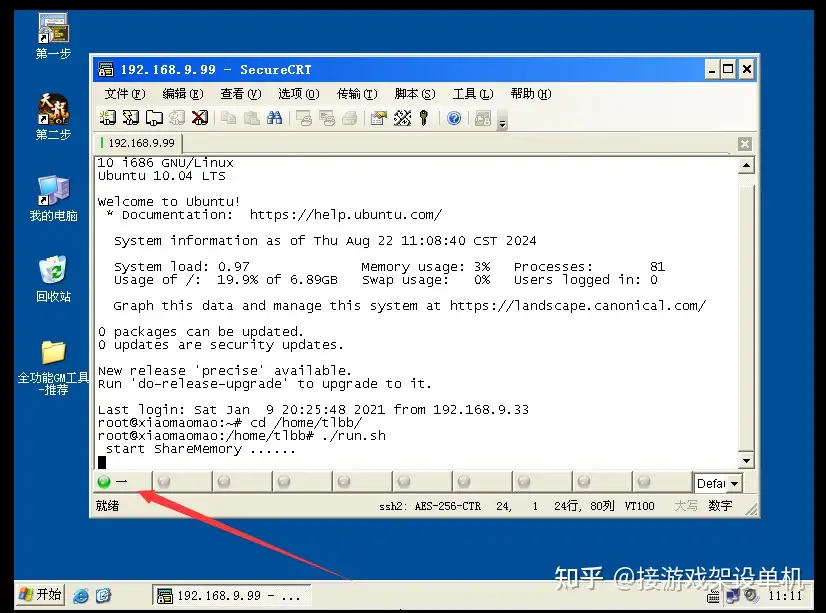This screenshot has width=826, height=613.
Task: Disconnect the session with the red X icon
Action: click(x=200, y=117)
